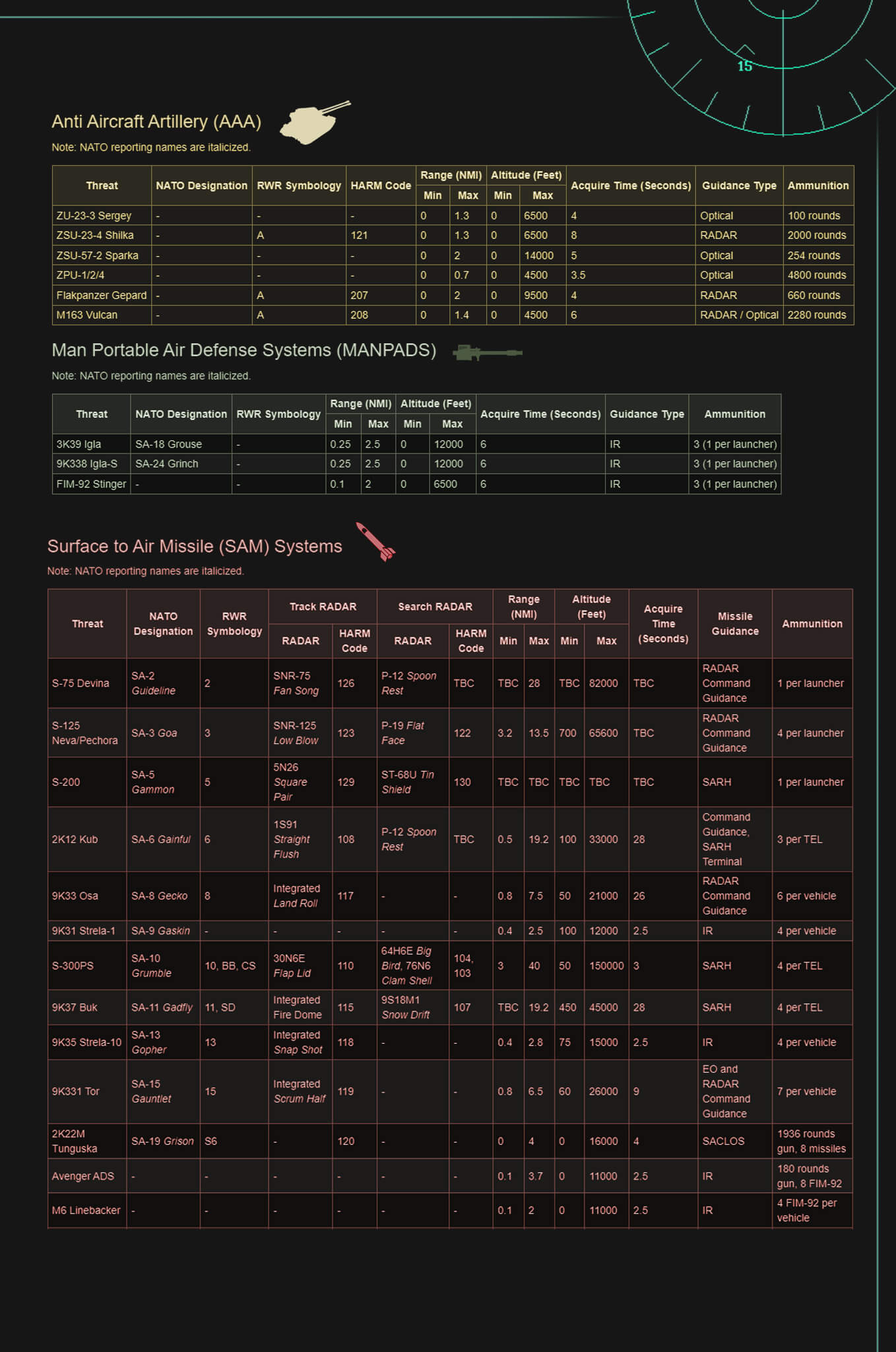Click the M163 Vulcan threat cell
Image resolution: width=896 pixels, height=1352 pixels.
[87, 316]
